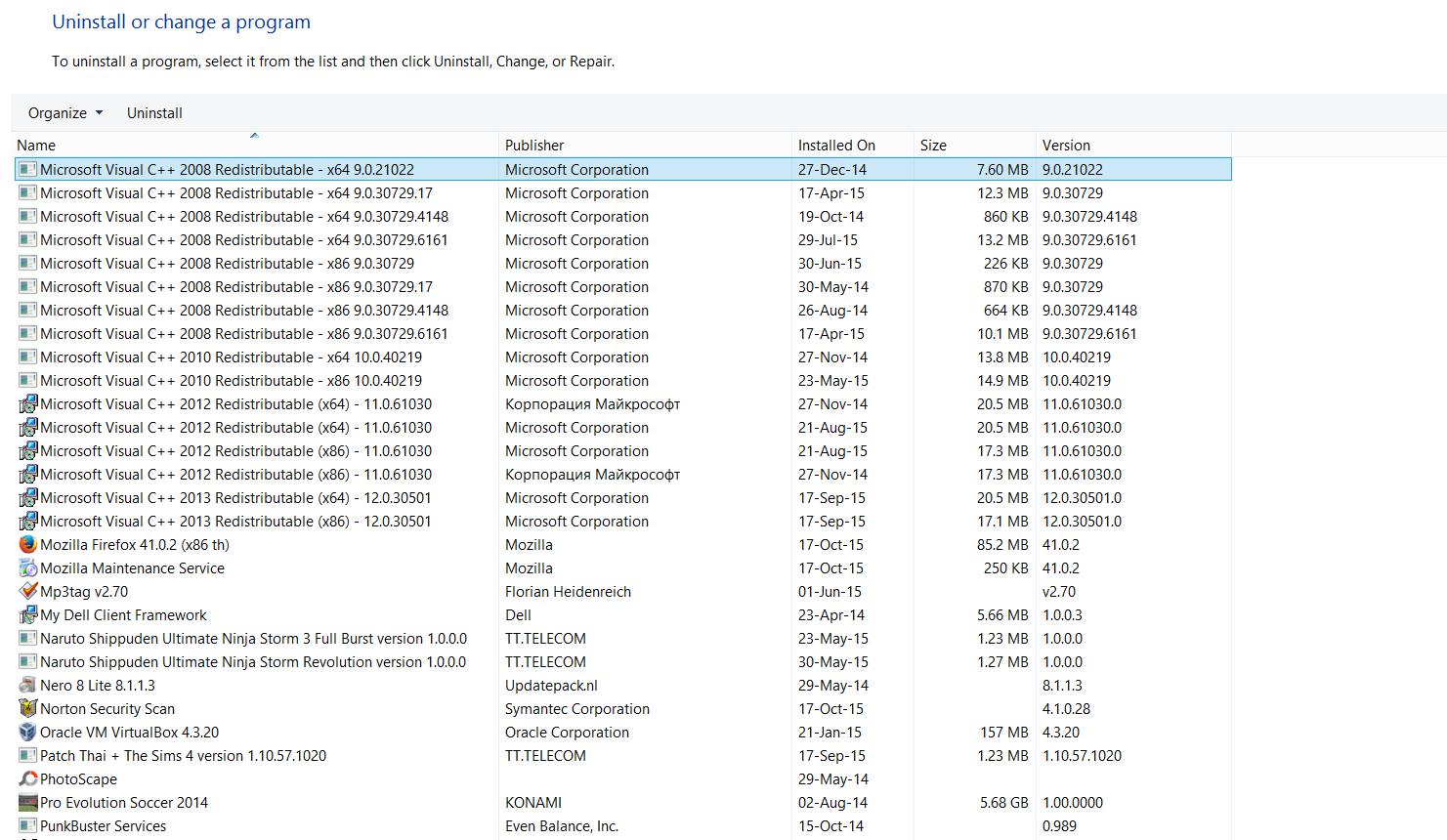Select PunkBuster Services entry

103,826
